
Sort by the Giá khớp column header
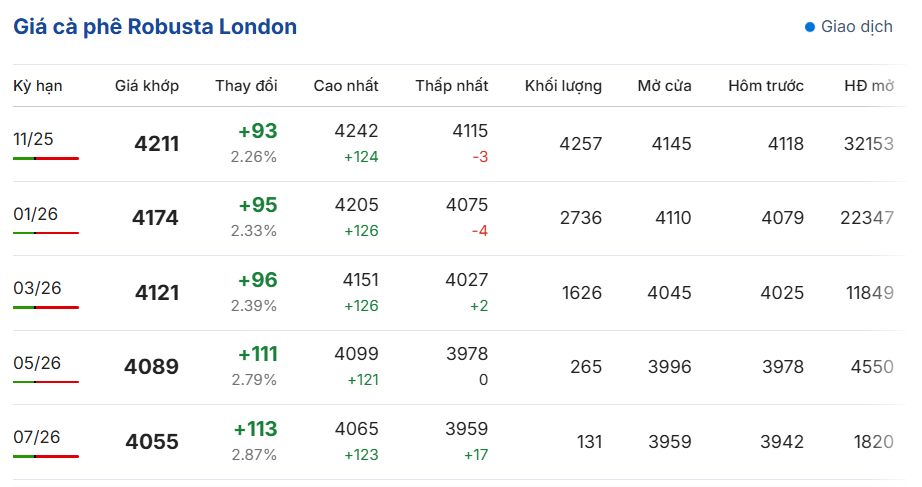[147, 86]
